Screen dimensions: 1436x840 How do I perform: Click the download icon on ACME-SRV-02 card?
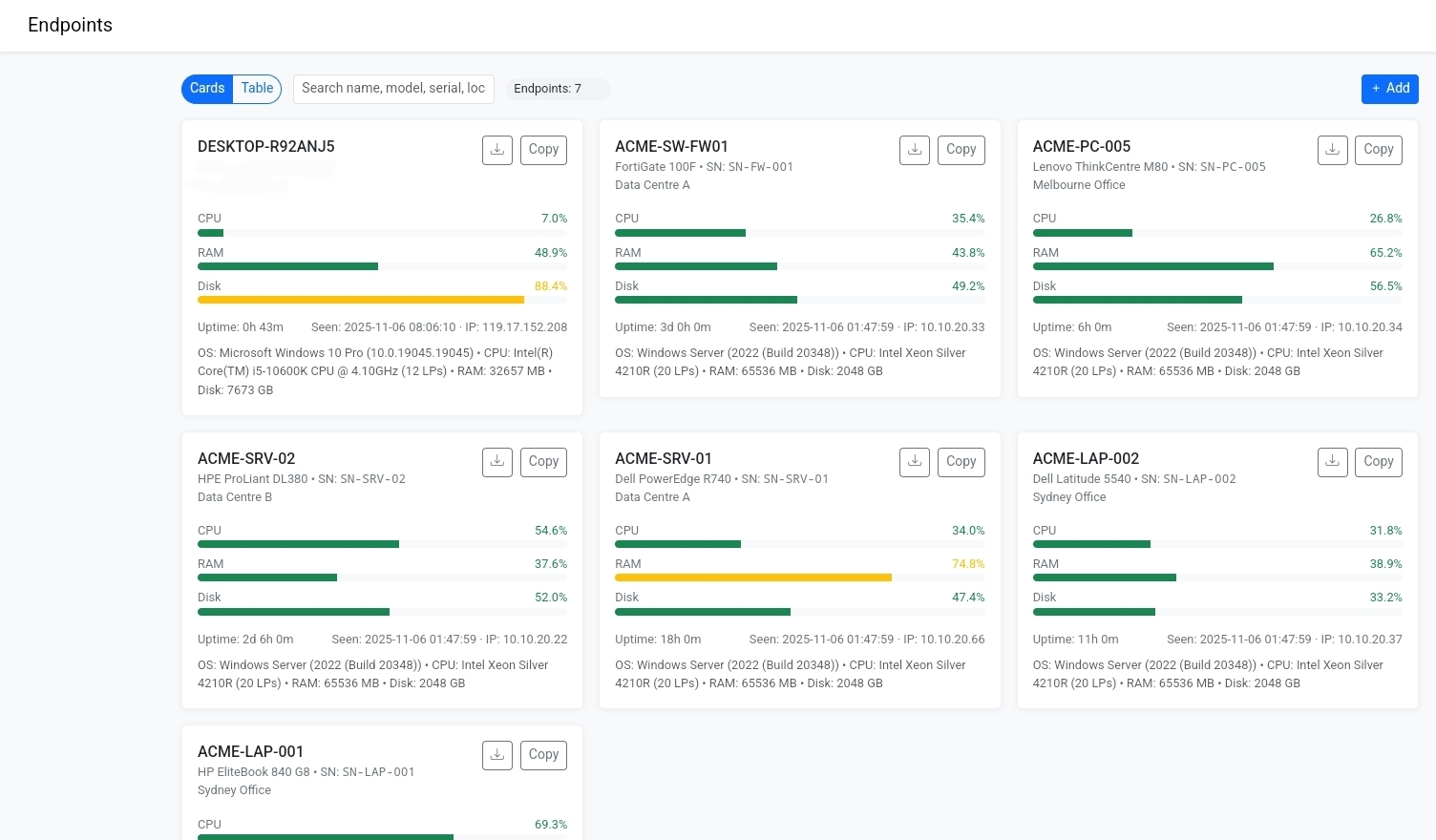(x=497, y=462)
